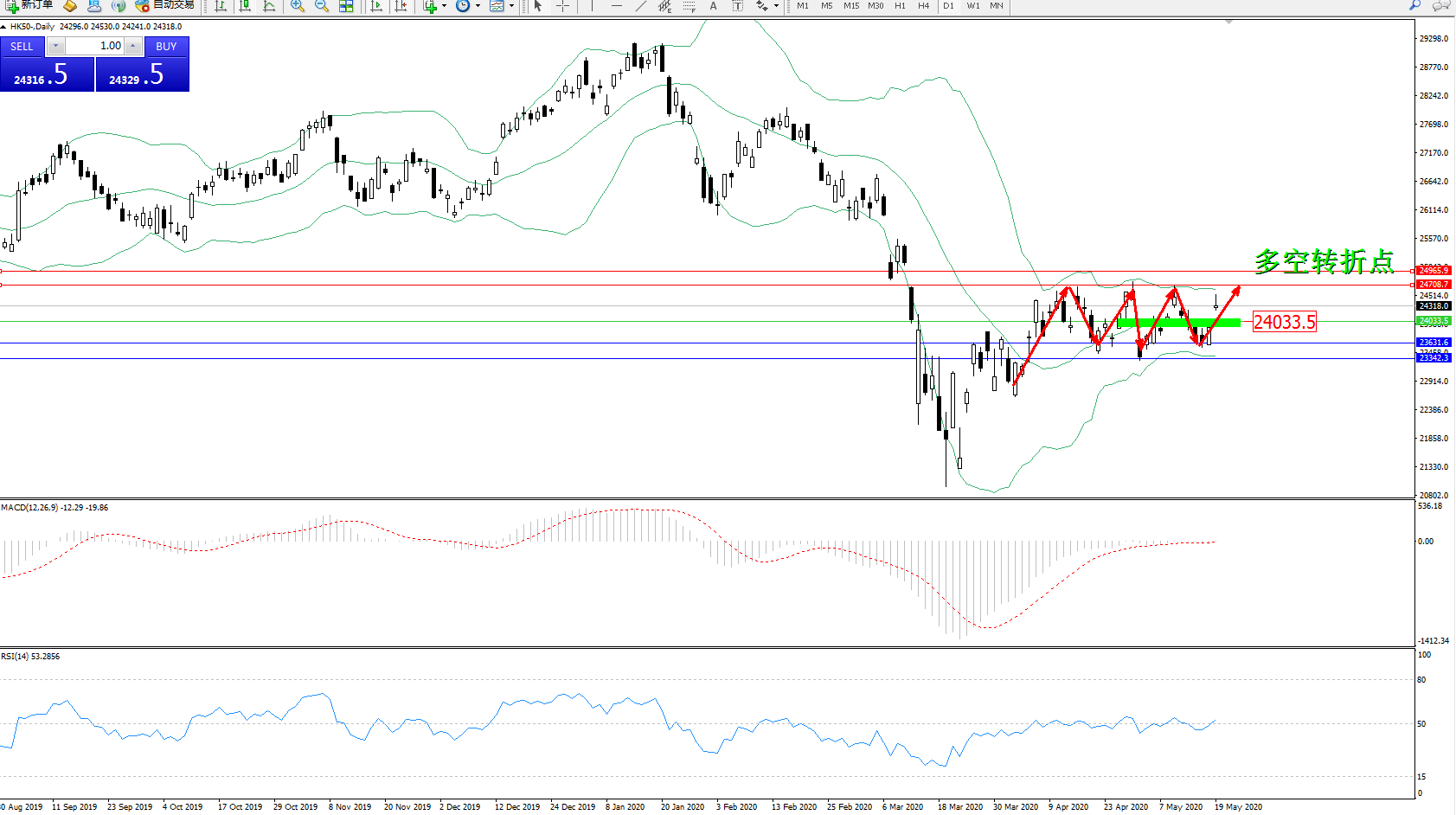Viewport: 1456px width, 815px height.
Task: Select the crosshair cursor tool
Action: tap(562, 6)
